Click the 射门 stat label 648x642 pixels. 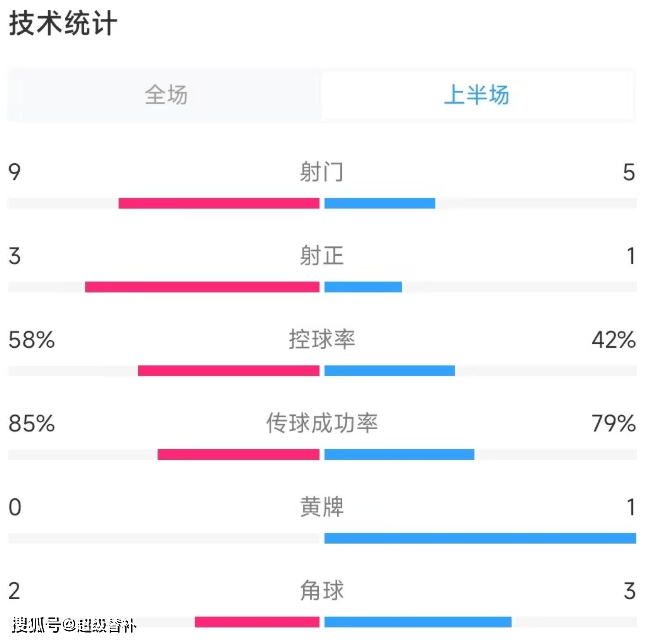(322, 172)
